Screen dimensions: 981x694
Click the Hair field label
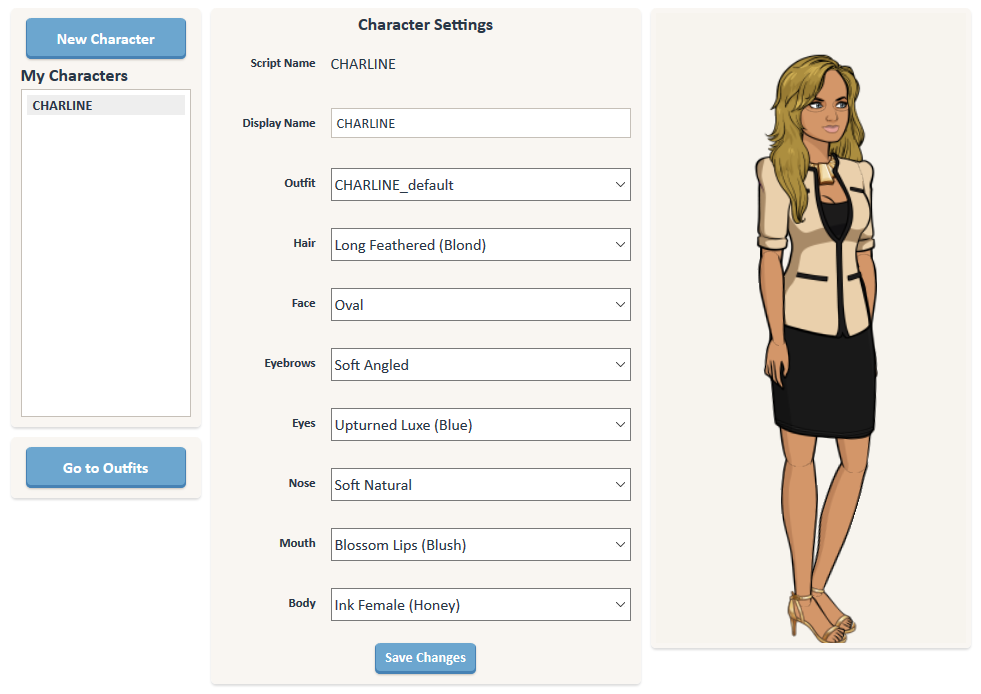[x=305, y=243]
